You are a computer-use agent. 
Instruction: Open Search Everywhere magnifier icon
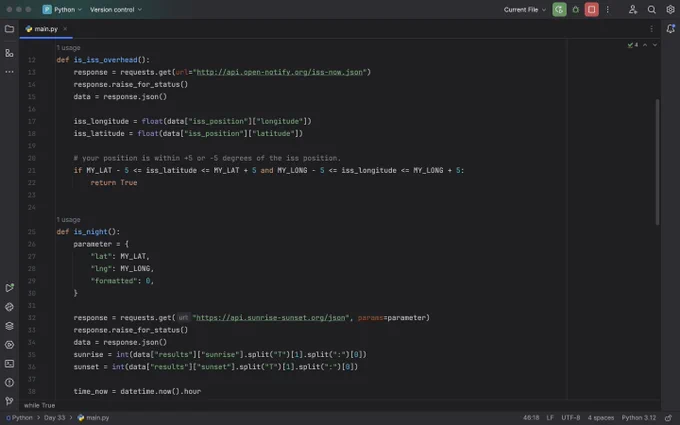tap(651, 10)
